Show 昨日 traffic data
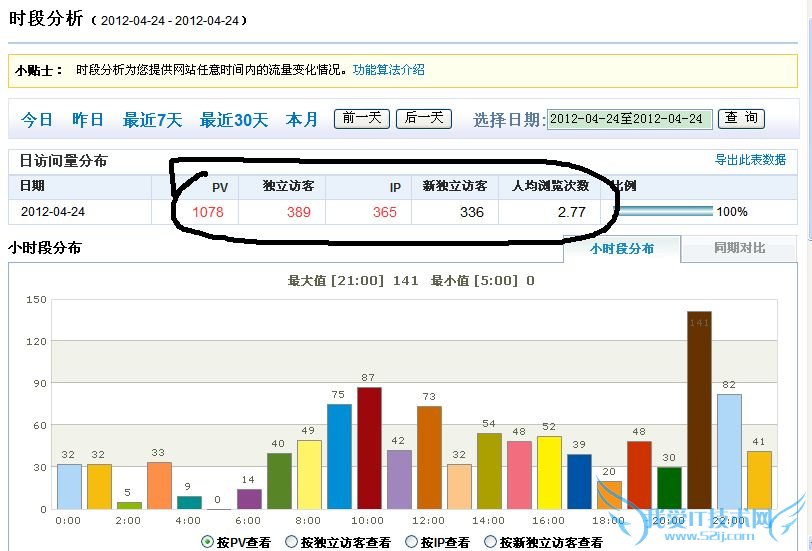The image size is (812, 551). point(88,120)
